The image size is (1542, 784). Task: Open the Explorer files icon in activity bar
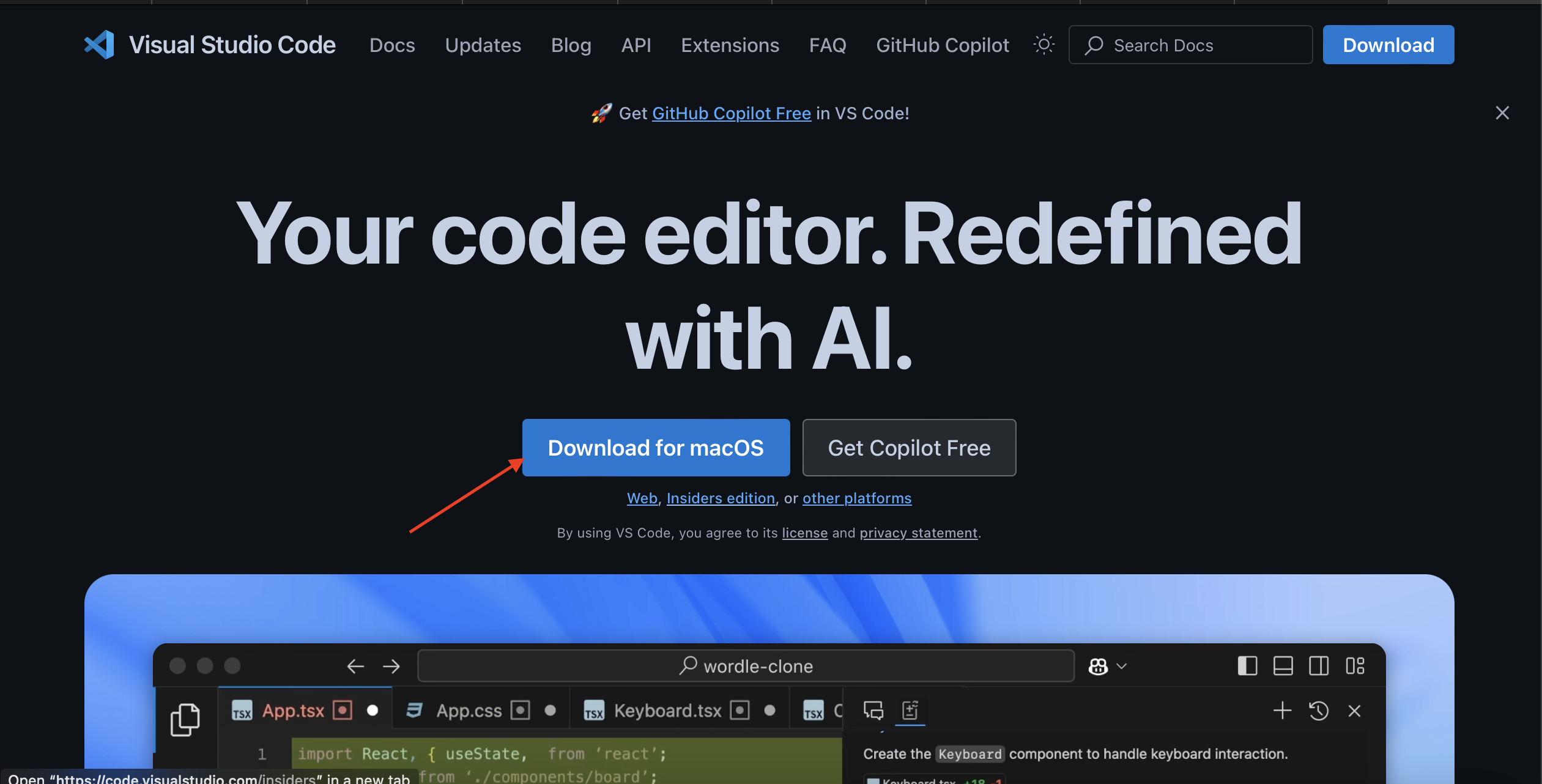pos(185,719)
